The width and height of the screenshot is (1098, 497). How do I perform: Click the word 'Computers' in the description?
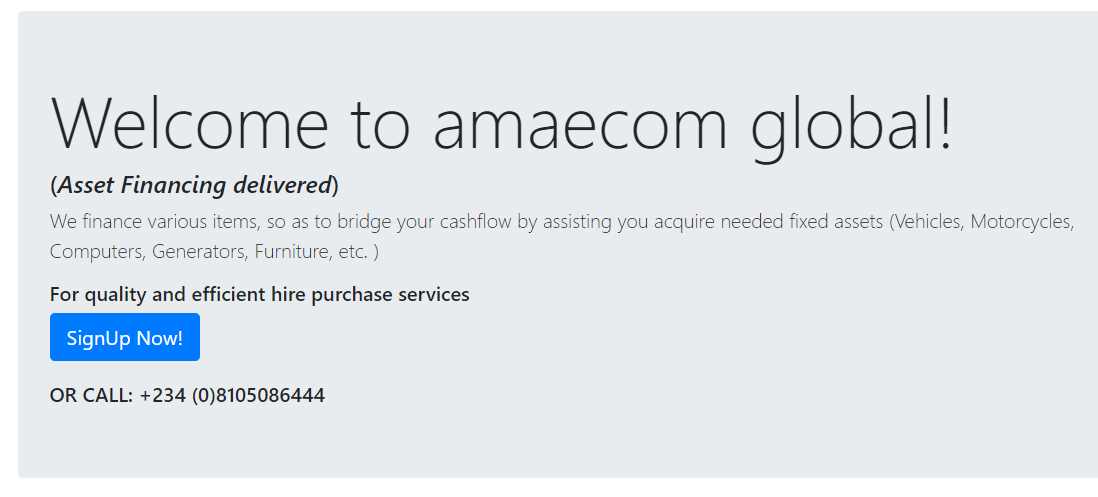click(x=95, y=252)
